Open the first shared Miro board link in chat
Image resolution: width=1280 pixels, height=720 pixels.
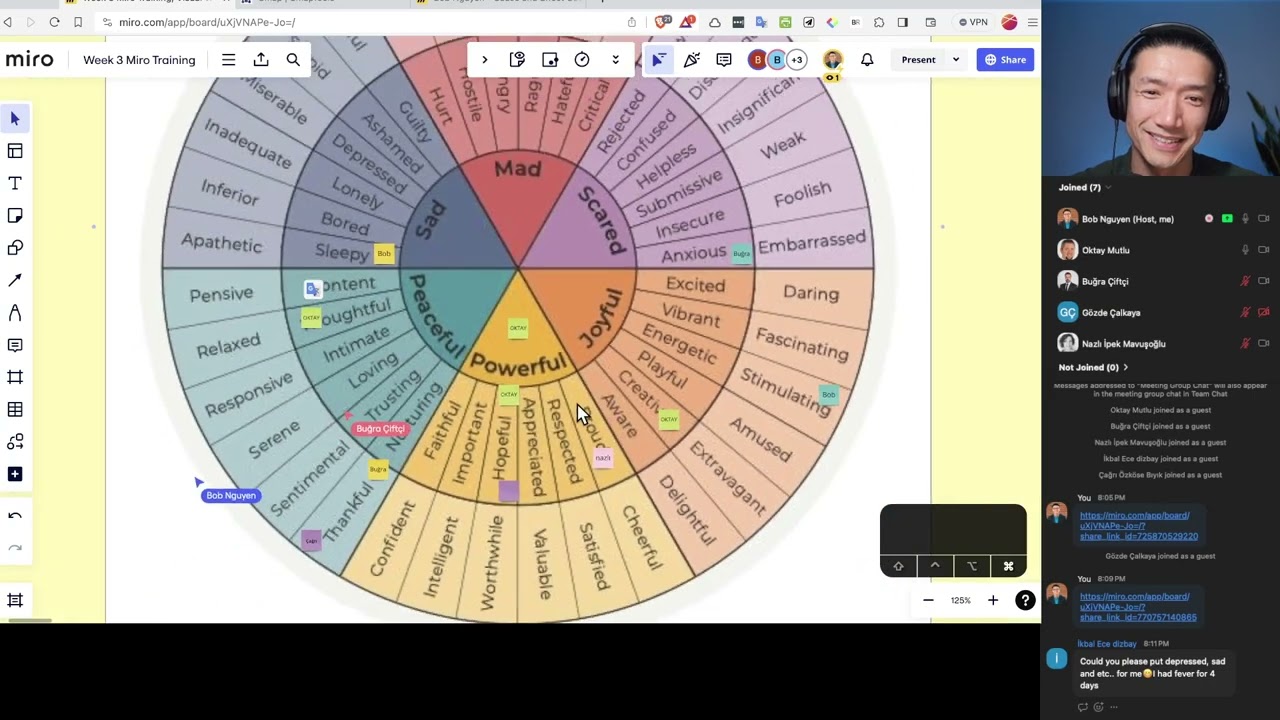point(1138,526)
